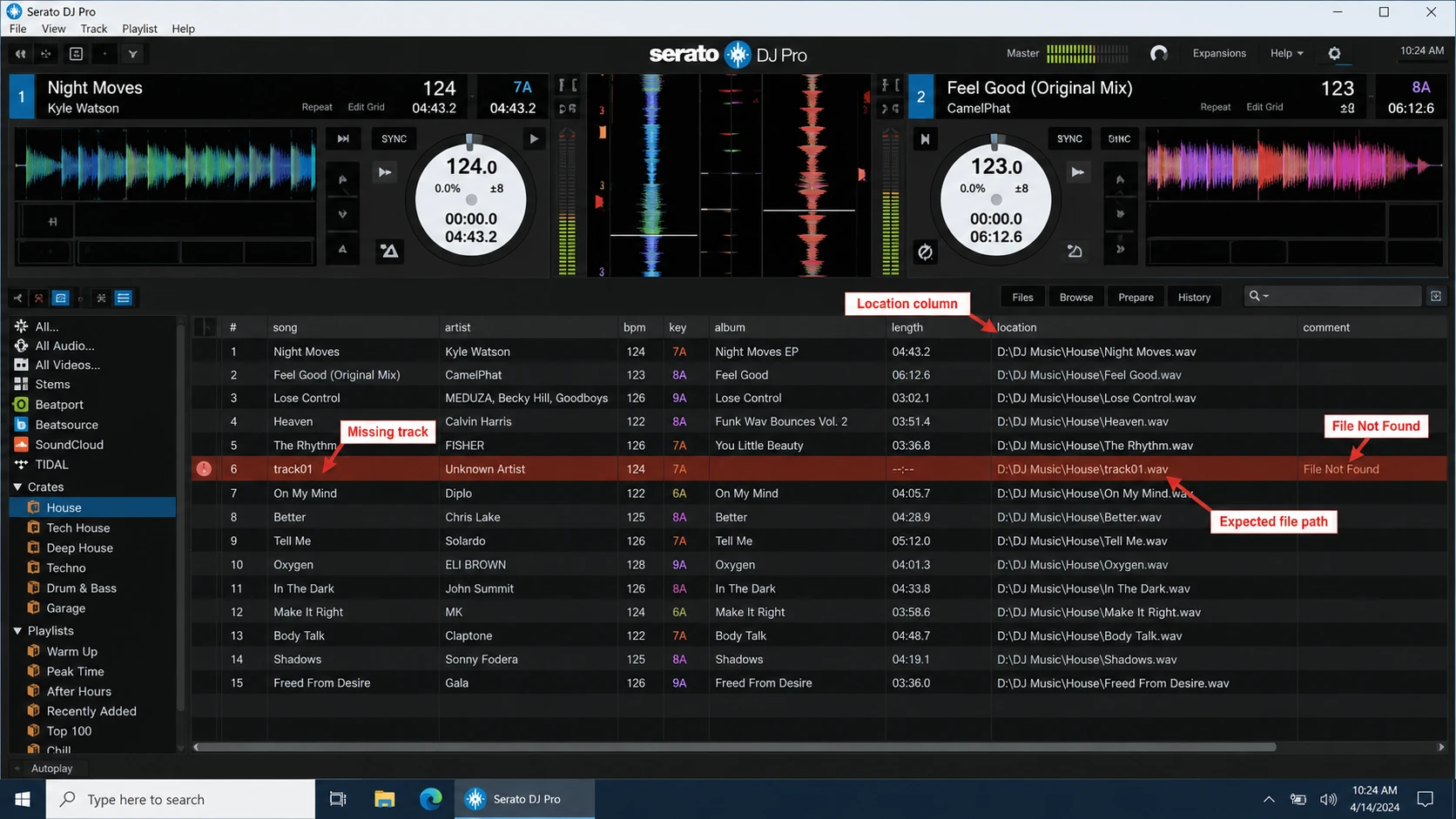Click the deck 1 pitch platter at 124.0
1456x819 pixels.
point(471,201)
